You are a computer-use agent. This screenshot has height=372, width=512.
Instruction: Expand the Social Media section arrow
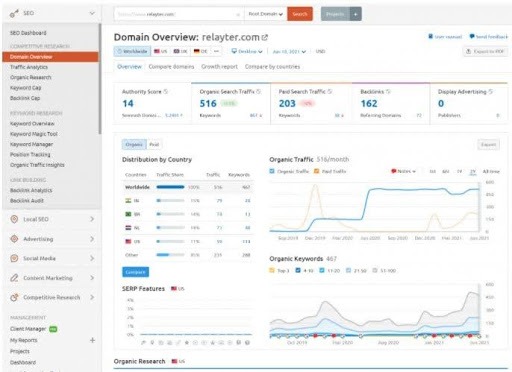pyautogui.click(x=92, y=258)
